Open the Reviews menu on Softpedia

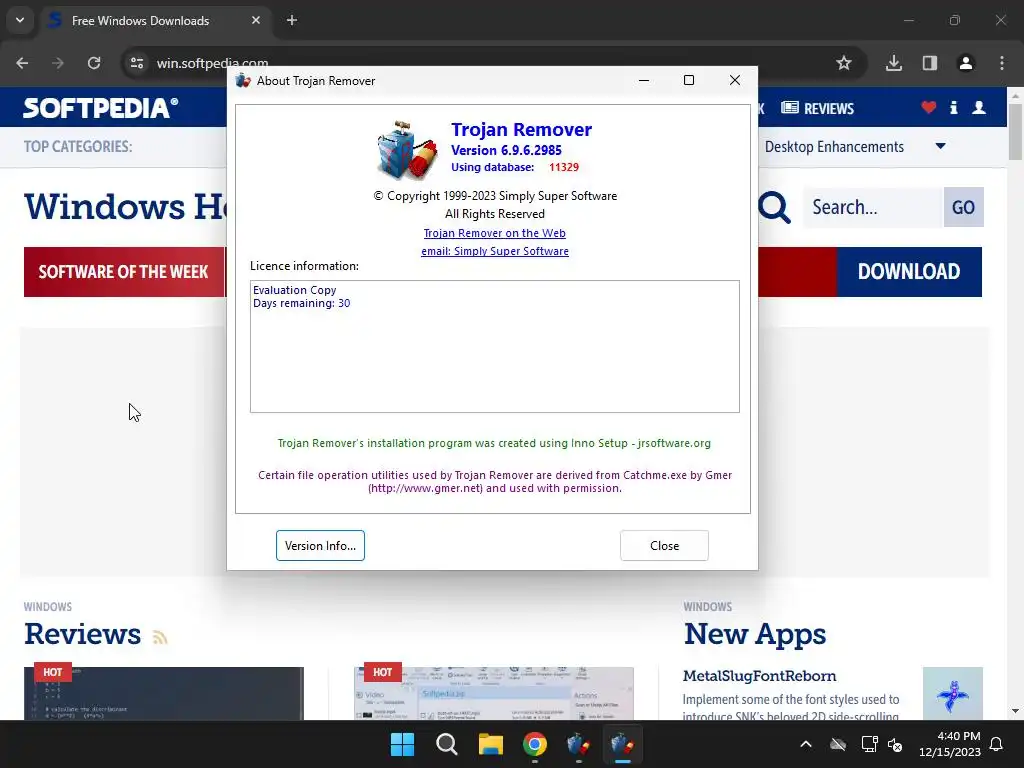[818, 108]
